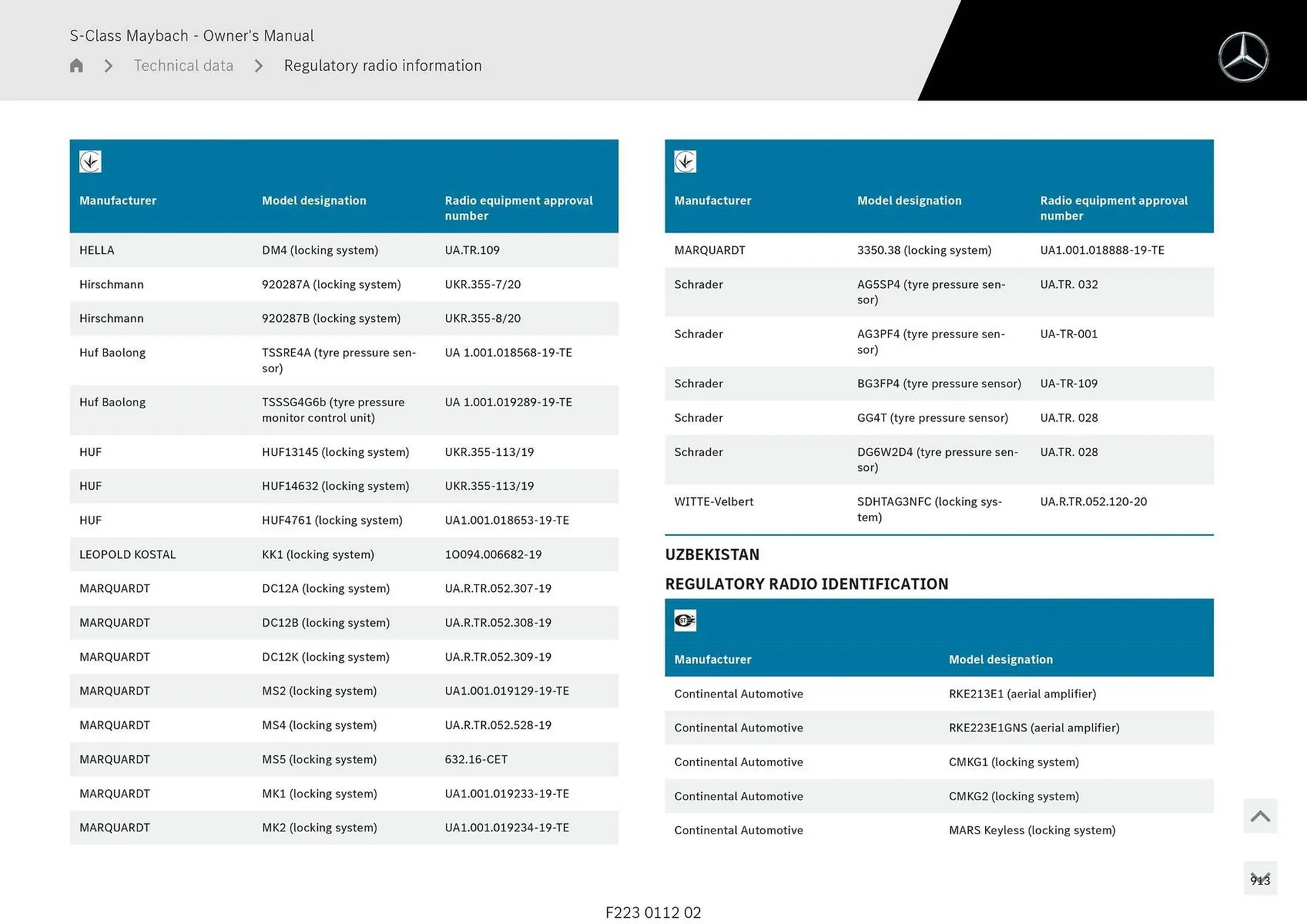Click the blue Manufacturer header bar
The image size is (1307, 924).
coord(118,201)
